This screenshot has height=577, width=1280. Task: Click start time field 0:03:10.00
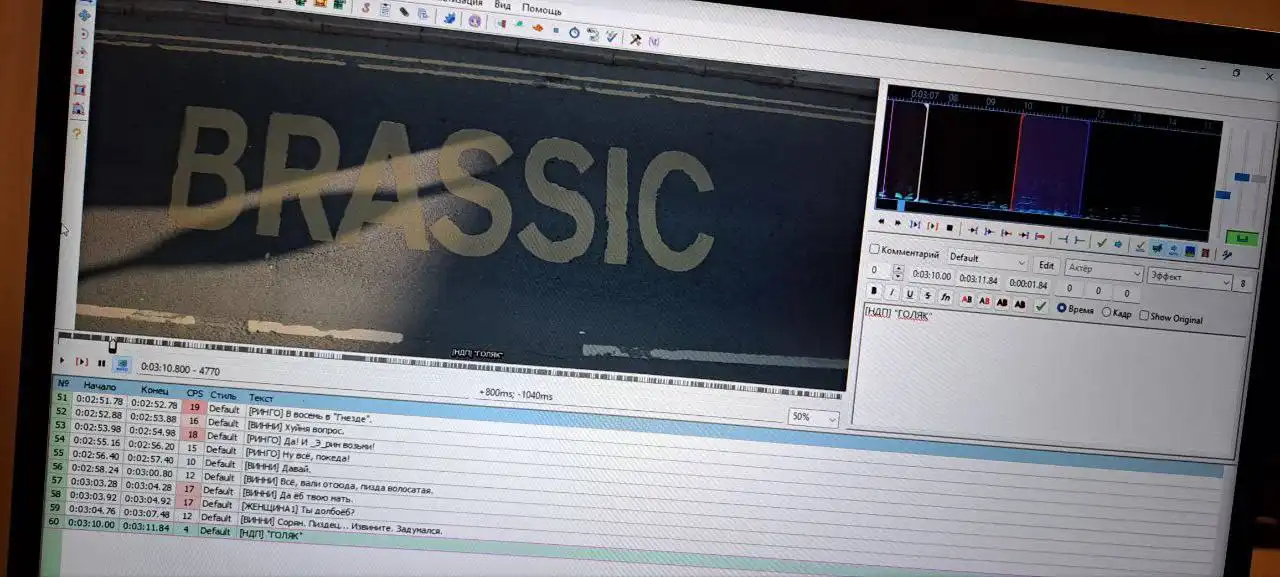point(932,276)
